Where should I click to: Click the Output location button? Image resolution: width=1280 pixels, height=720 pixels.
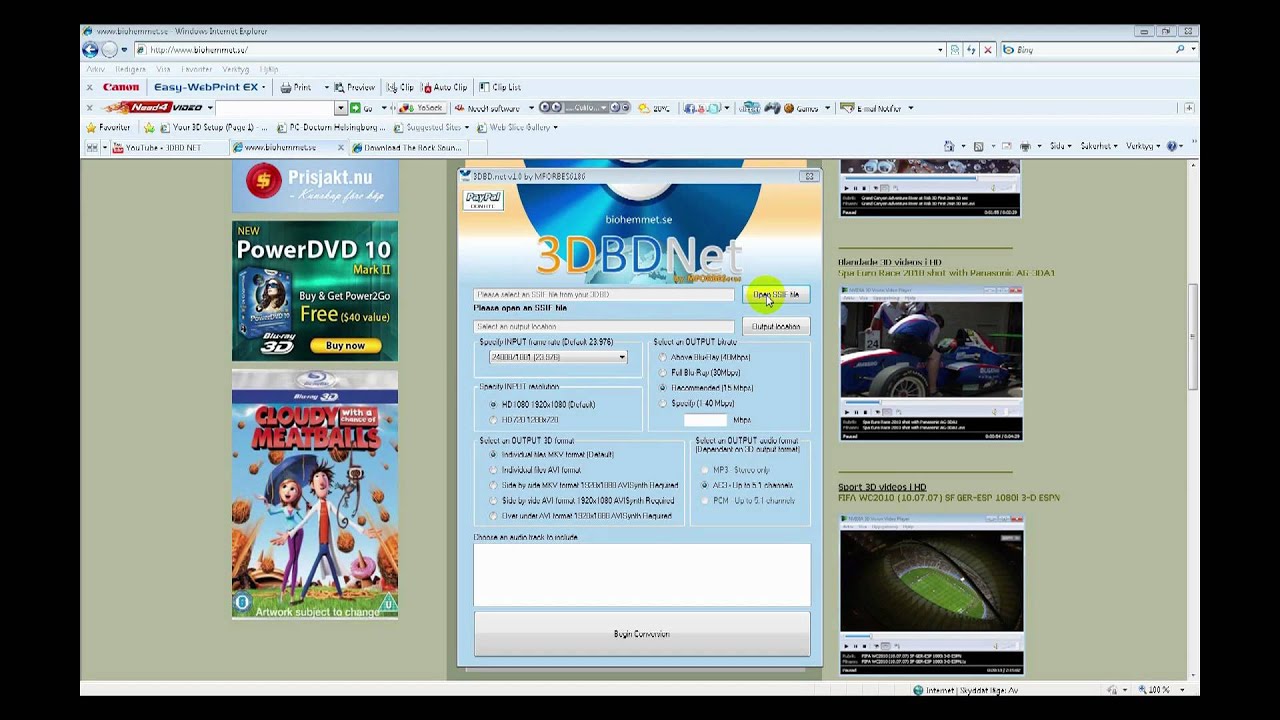click(x=776, y=327)
